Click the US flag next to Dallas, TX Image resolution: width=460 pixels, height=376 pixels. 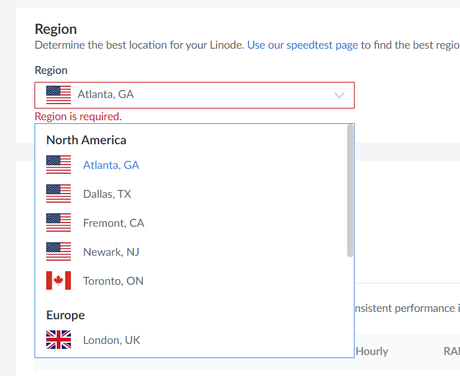coord(59,194)
